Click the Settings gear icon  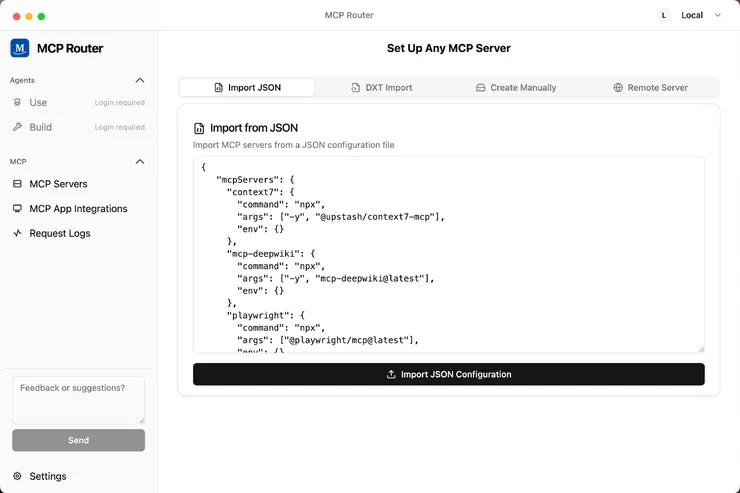17,476
